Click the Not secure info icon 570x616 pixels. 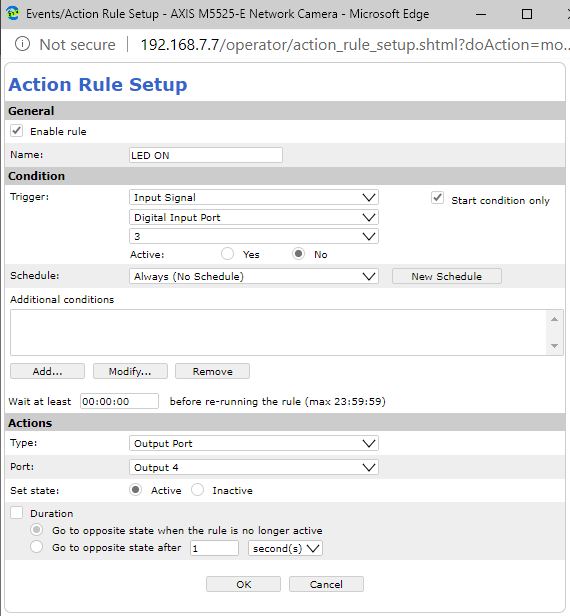click(22, 44)
